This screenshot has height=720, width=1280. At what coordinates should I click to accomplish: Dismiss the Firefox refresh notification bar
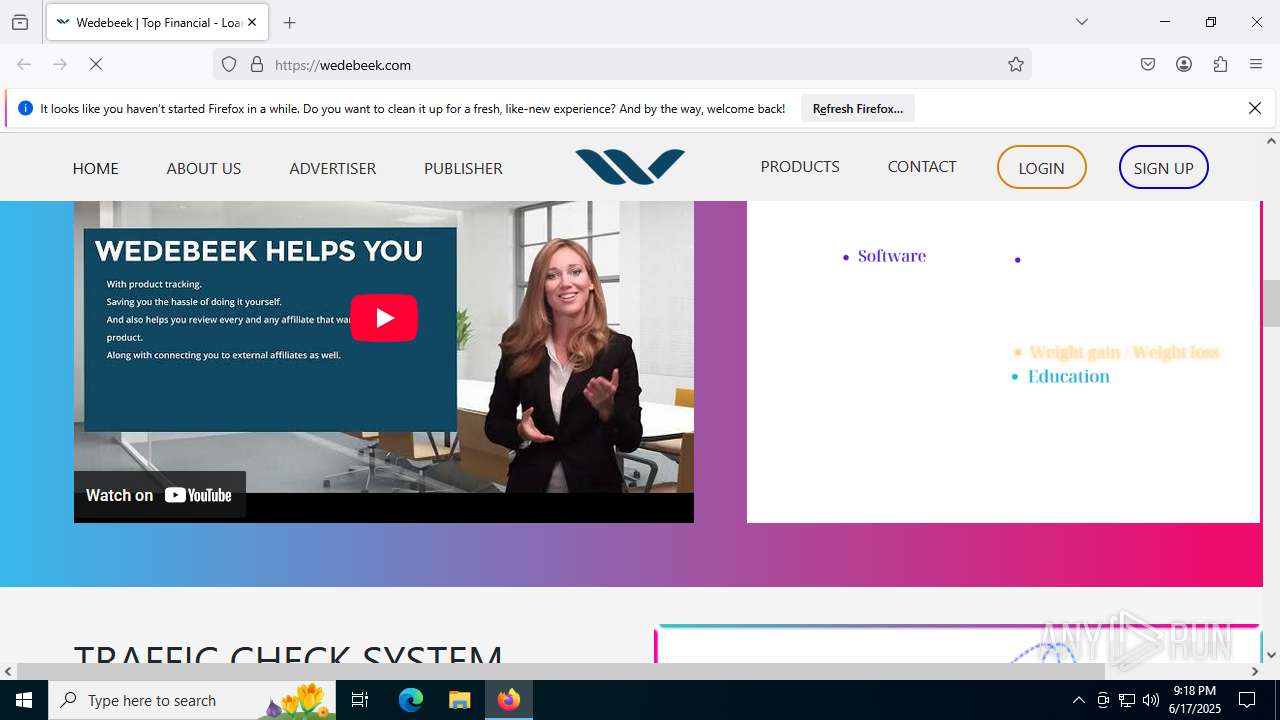(1255, 108)
